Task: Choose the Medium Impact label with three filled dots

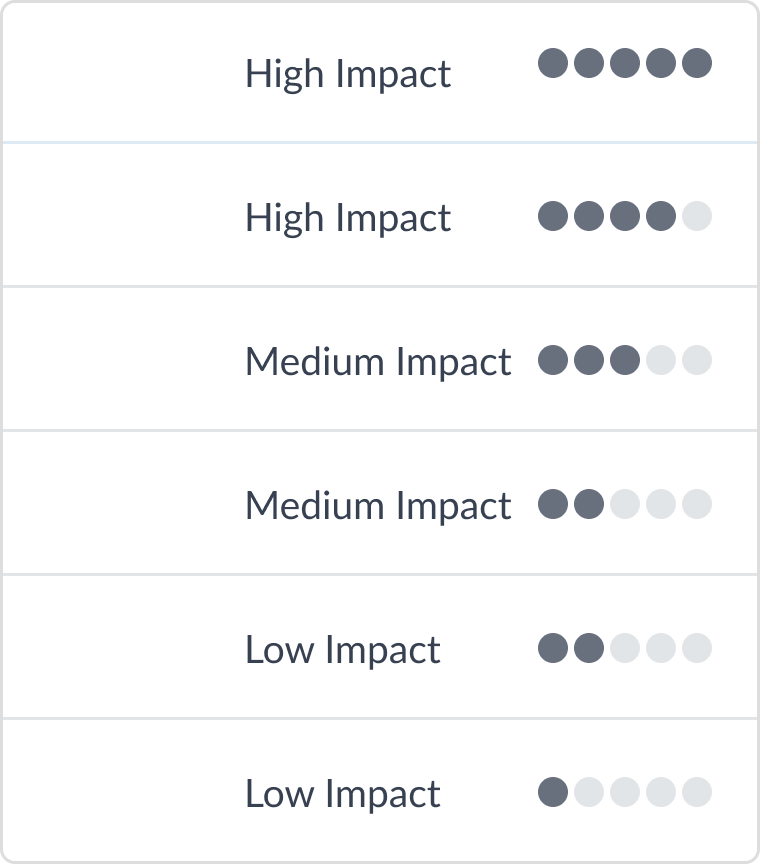Action: pos(378,361)
